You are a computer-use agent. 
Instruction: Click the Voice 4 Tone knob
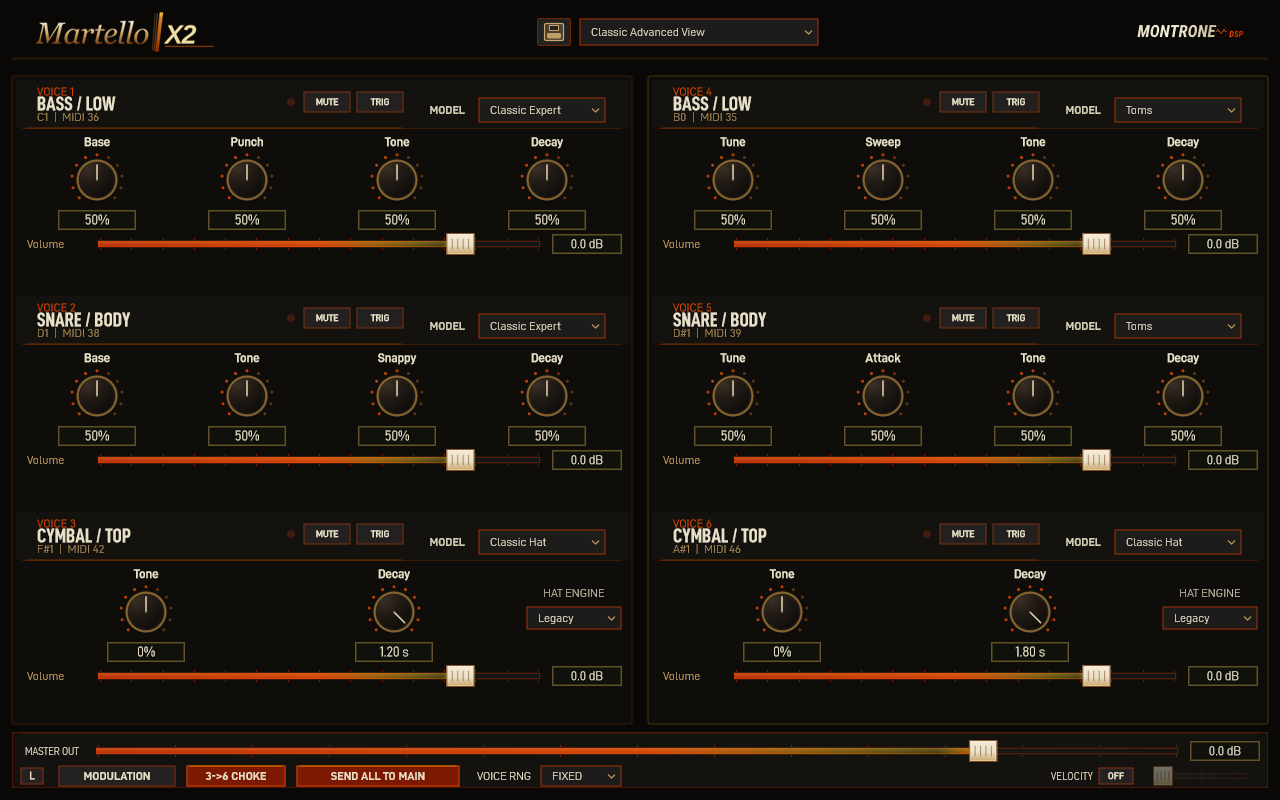(x=1033, y=180)
